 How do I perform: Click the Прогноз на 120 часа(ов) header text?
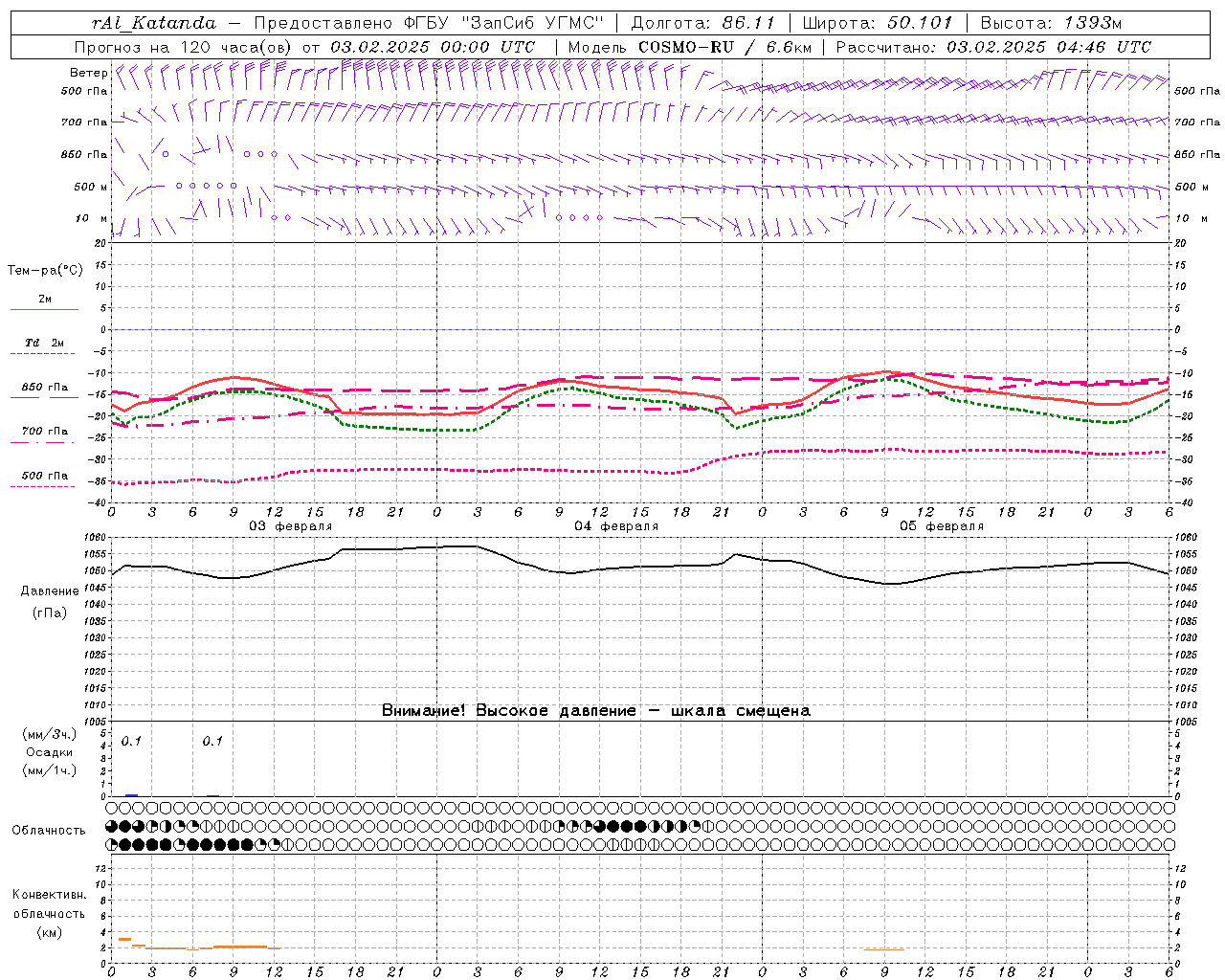coord(184,47)
